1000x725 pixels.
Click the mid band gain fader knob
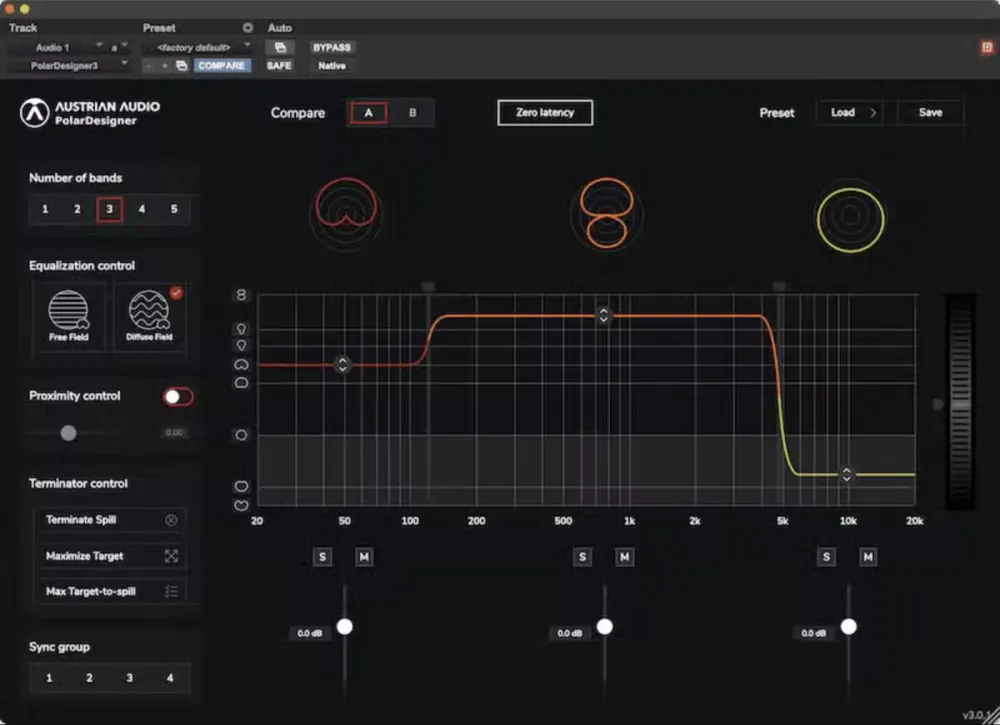pyautogui.click(x=605, y=627)
